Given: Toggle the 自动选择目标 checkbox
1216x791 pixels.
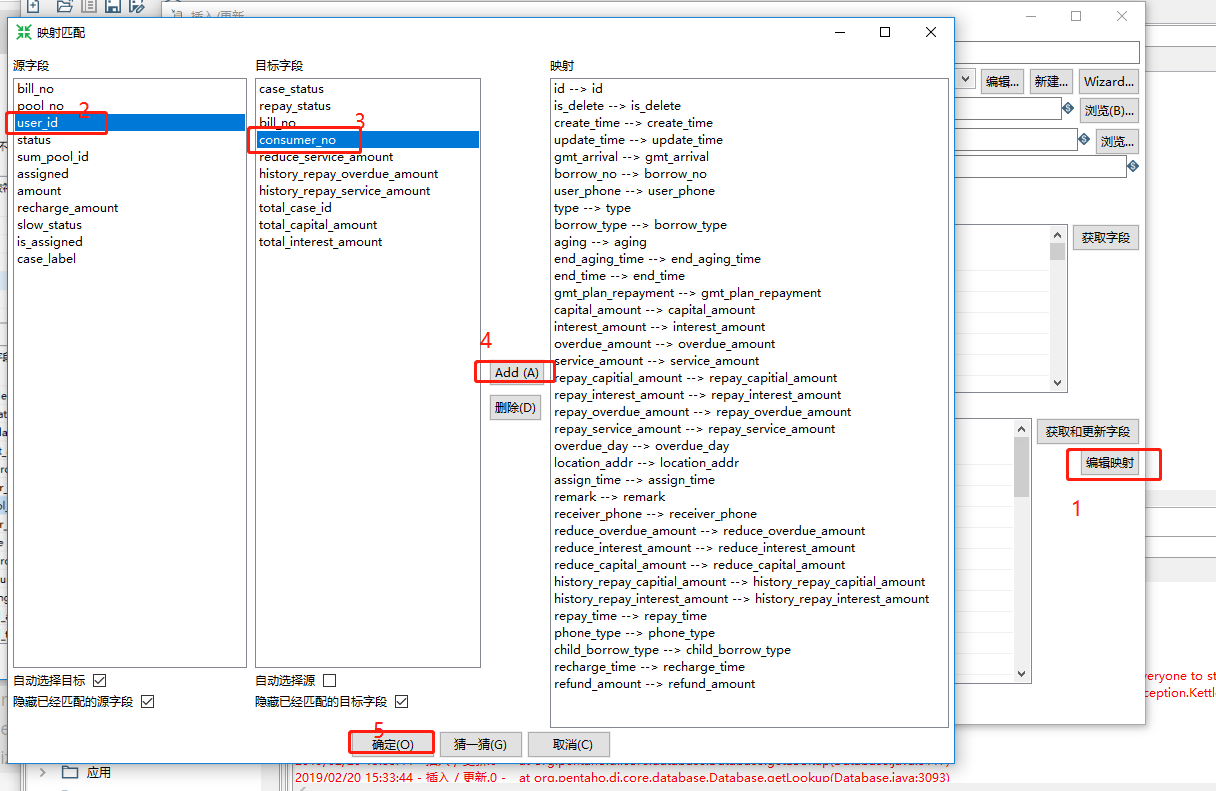Looking at the screenshot, I should pyautogui.click(x=99, y=680).
